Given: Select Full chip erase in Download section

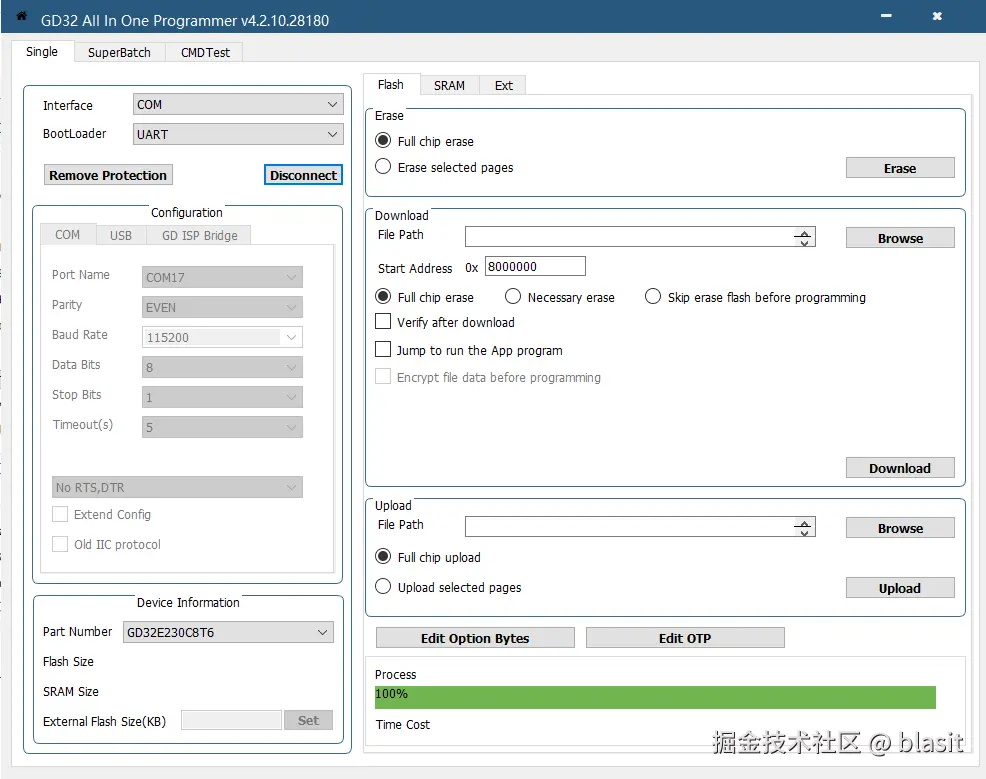Looking at the screenshot, I should click(424, 297).
